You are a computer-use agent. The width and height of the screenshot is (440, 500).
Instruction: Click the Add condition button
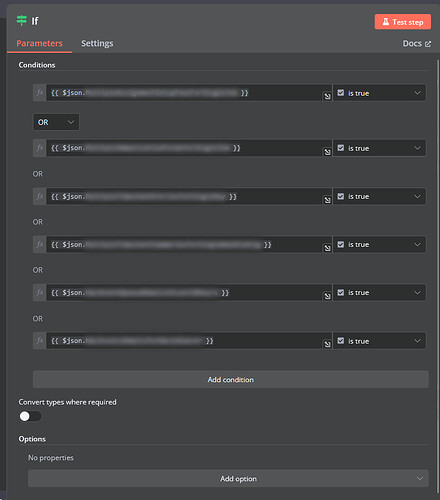[231, 379]
